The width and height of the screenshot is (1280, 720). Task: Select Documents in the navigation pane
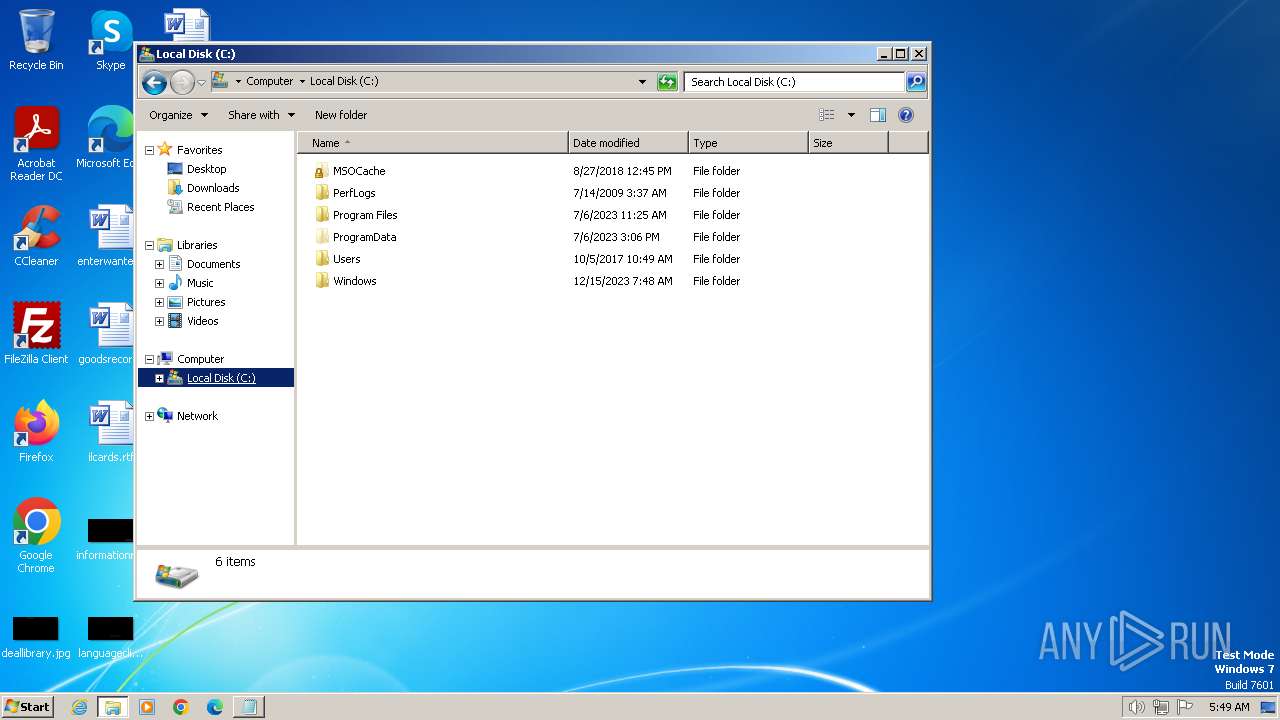(213, 264)
